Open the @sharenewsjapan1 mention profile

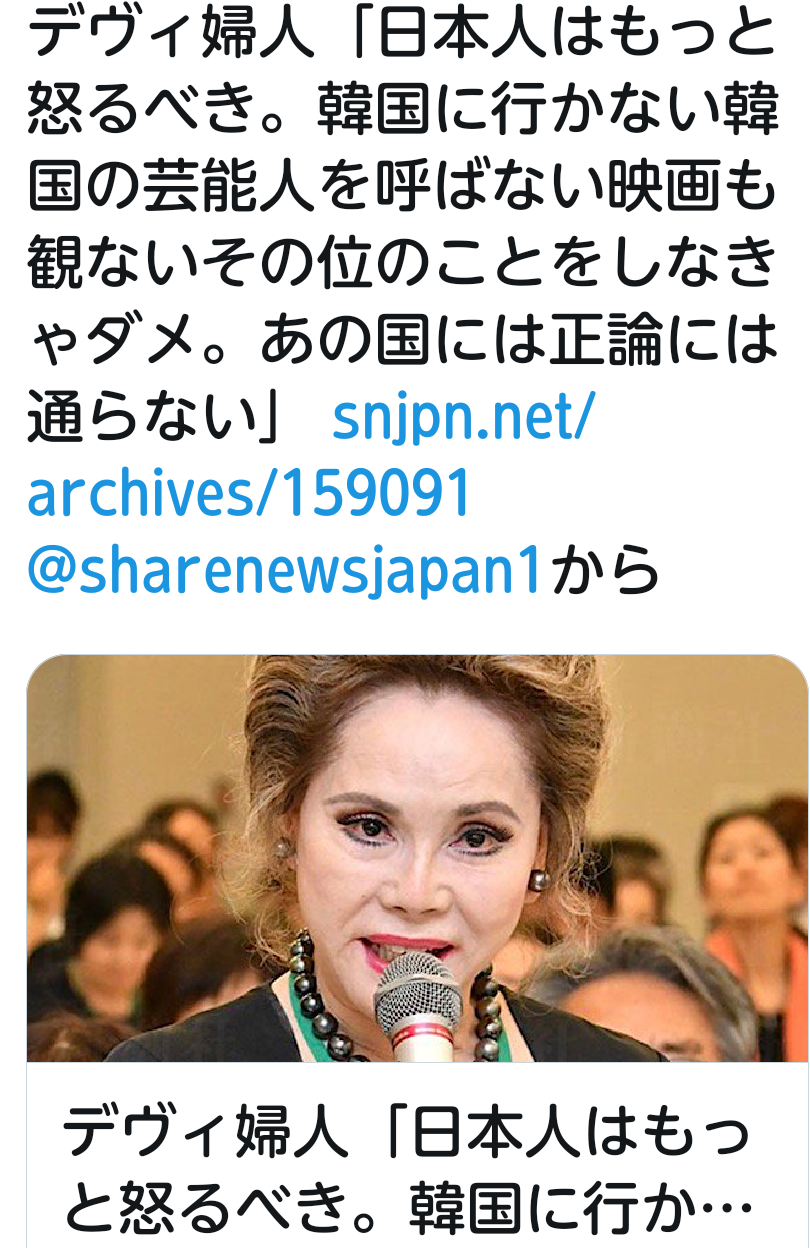click(284, 570)
